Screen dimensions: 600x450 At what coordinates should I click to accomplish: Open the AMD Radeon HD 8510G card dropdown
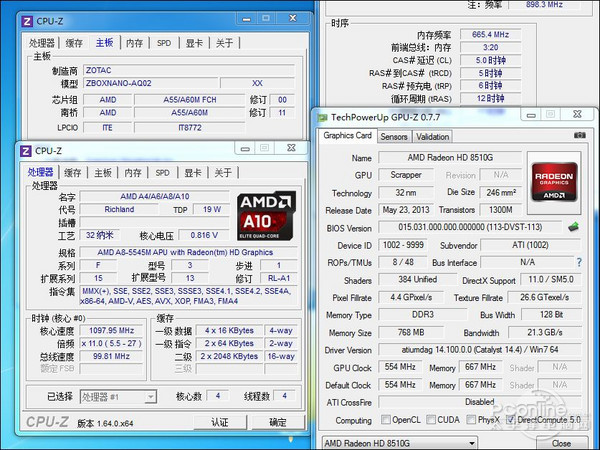point(399,443)
